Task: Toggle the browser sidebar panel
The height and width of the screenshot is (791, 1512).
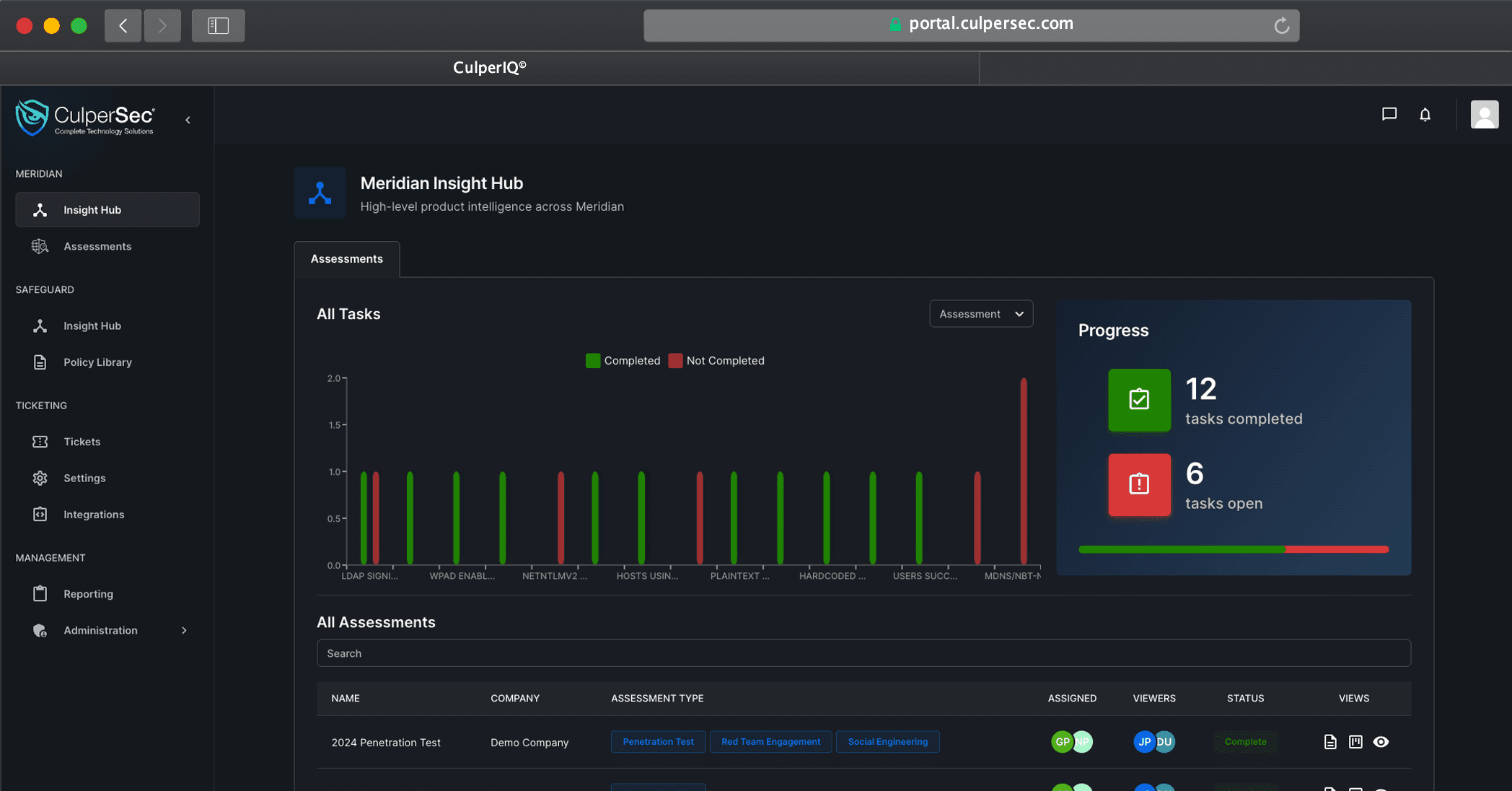Action: [x=218, y=26]
